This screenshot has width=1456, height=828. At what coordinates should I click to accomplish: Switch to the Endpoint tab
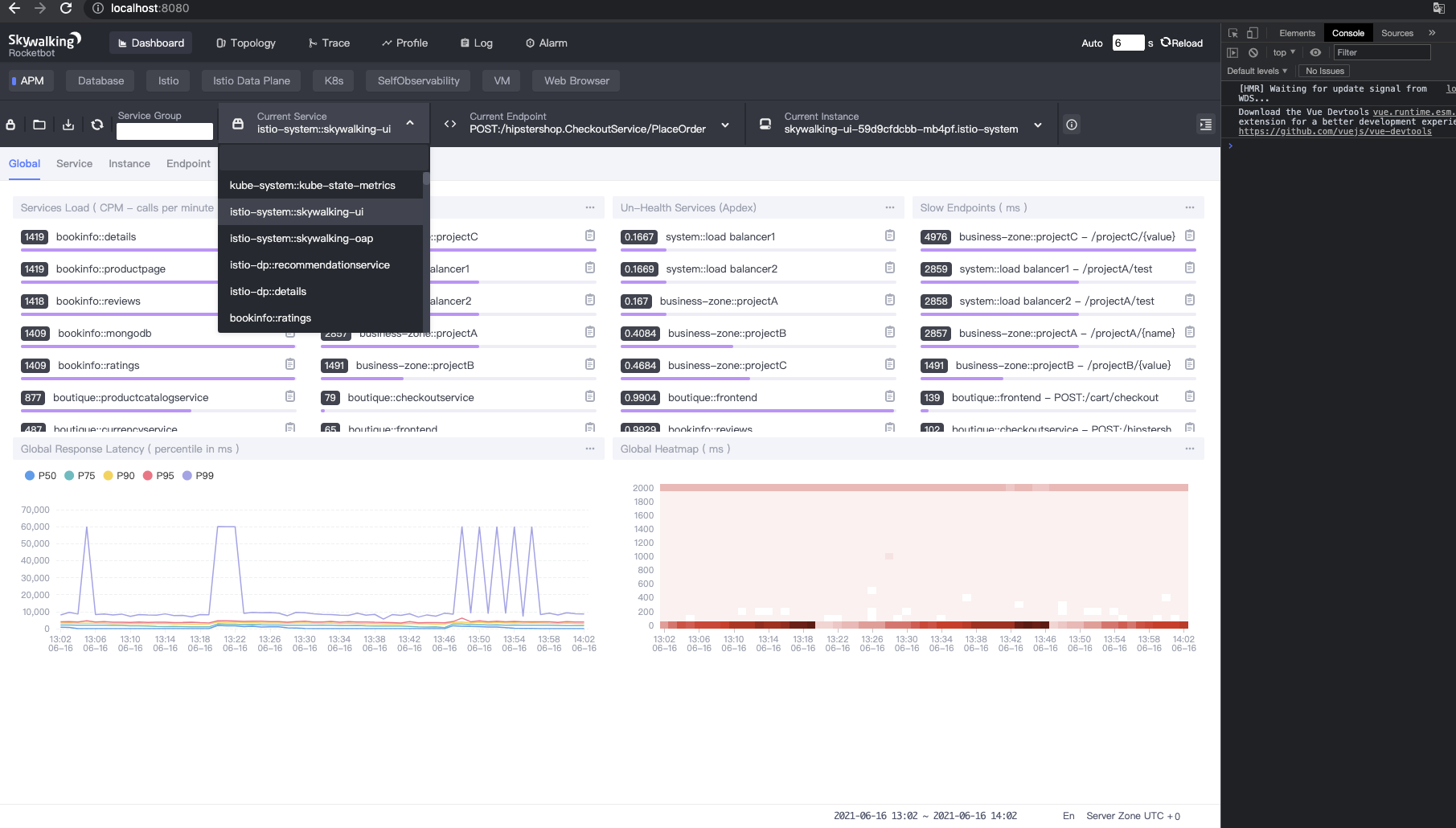click(188, 163)
